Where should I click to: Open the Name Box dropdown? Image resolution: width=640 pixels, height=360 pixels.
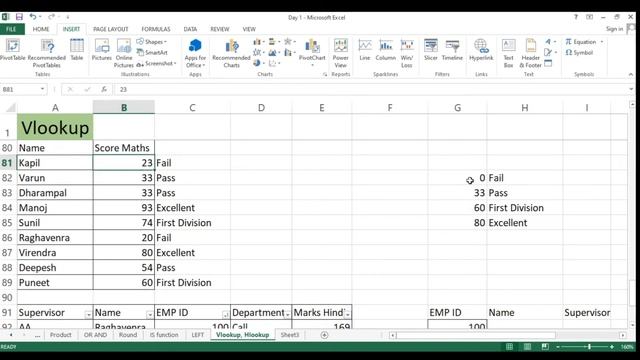pos(42,89)
